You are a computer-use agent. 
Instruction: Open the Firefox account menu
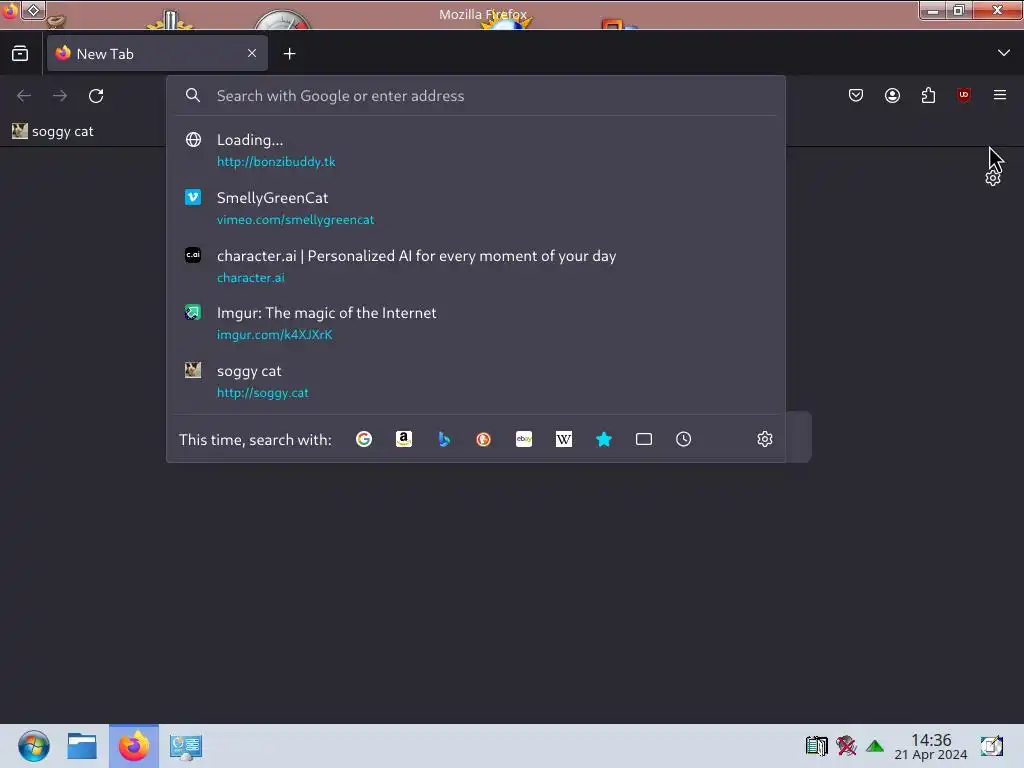pos(892,95)
